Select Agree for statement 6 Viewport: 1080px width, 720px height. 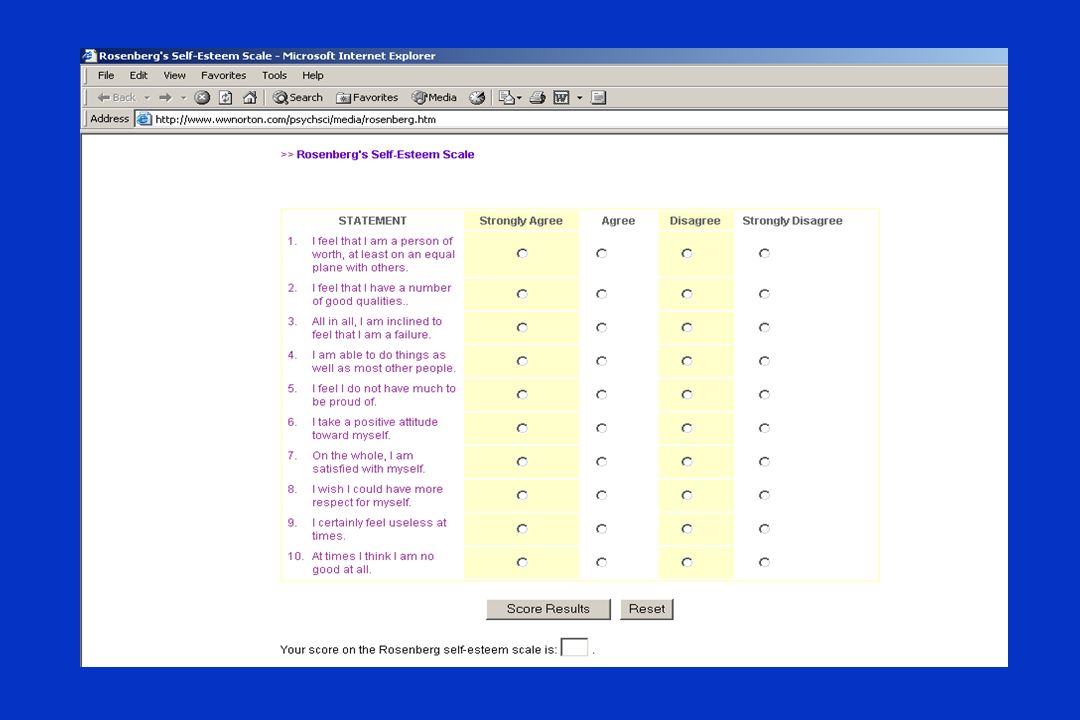point(601,429)
